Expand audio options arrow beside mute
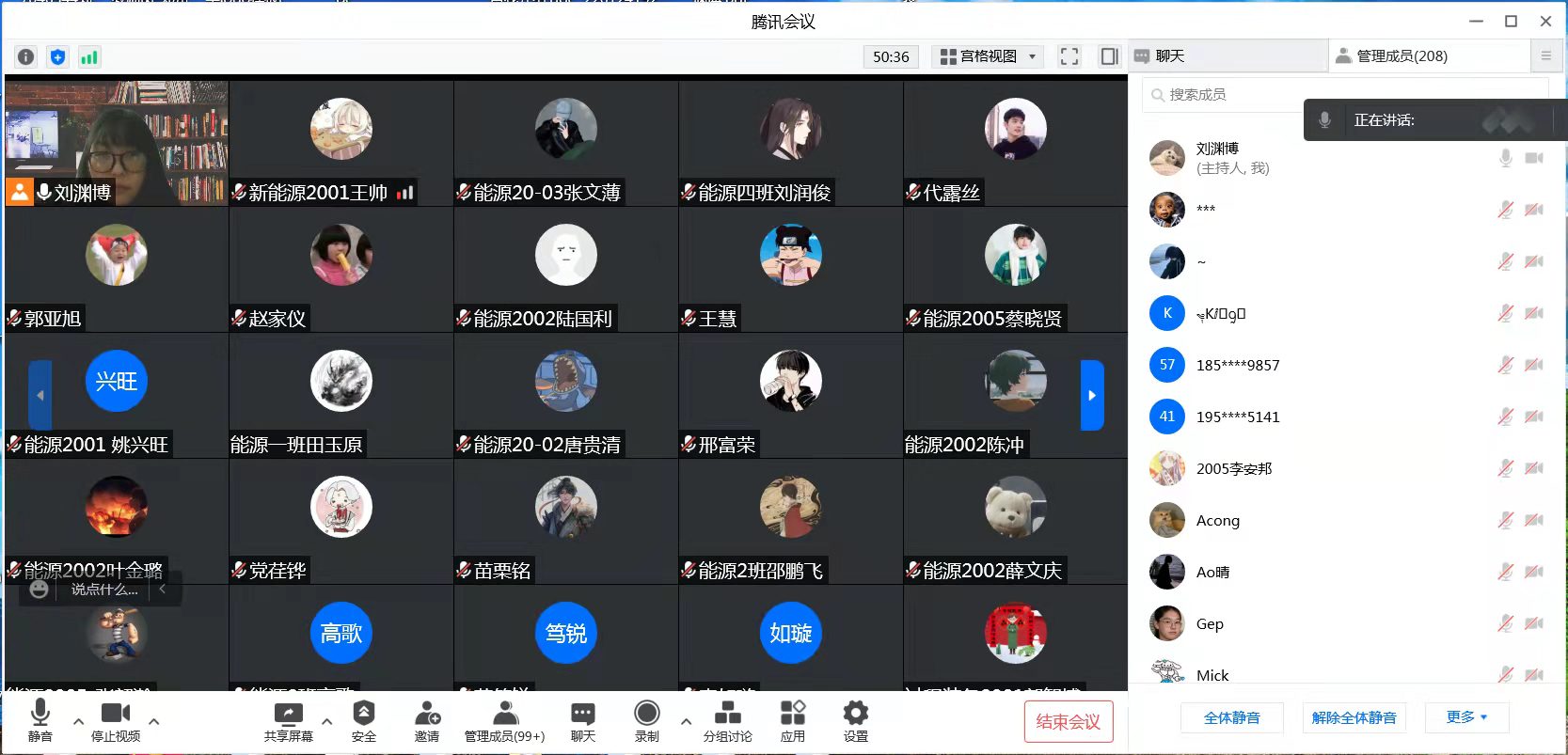 coord(78,721)
